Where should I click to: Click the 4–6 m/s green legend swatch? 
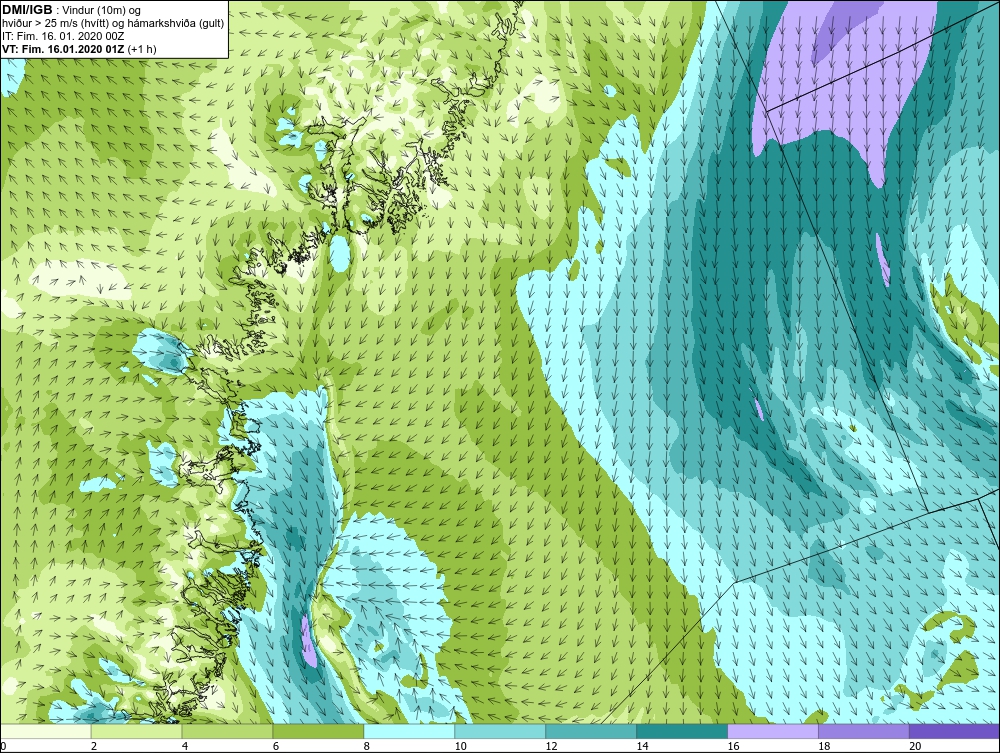228,731
